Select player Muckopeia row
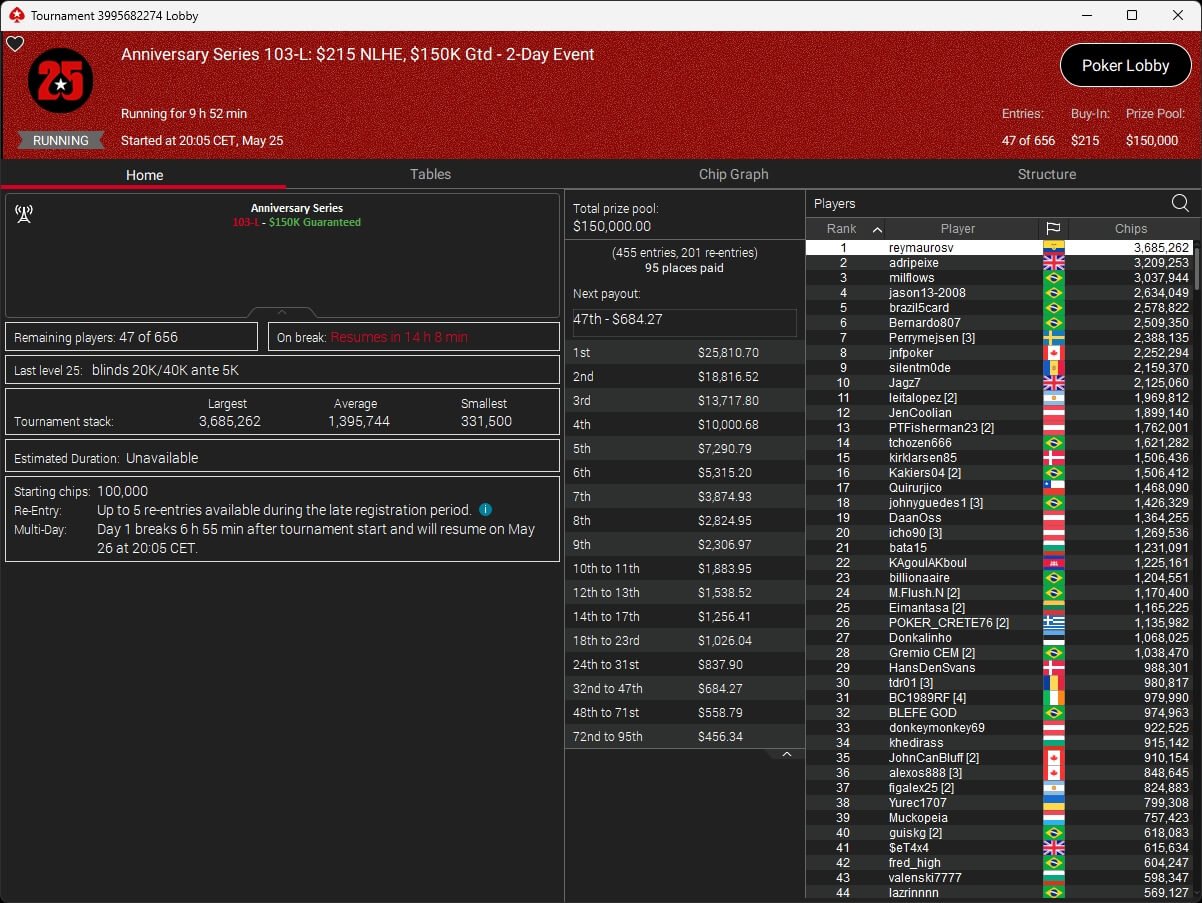The image size is (1202, 903). point(1000,818)
